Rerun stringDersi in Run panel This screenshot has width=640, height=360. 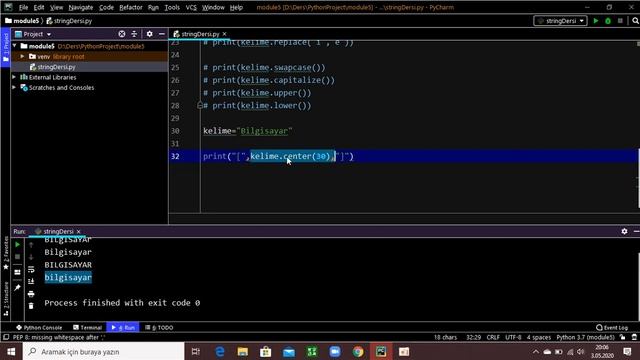18,244
